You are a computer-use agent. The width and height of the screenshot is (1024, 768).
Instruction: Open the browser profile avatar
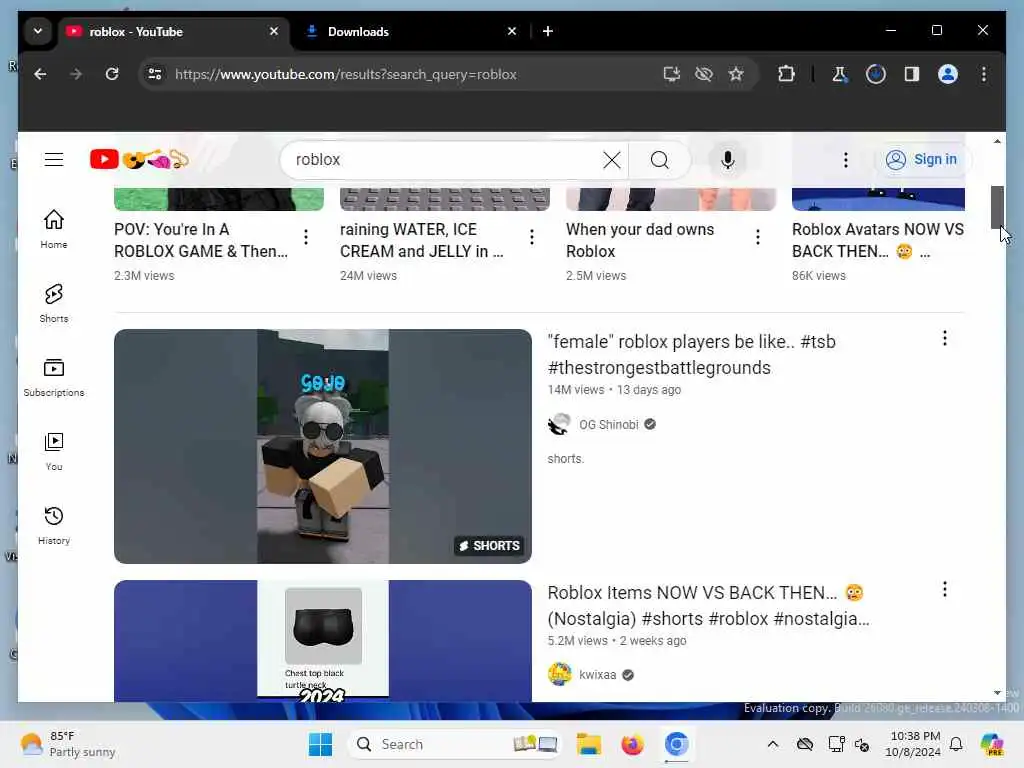pos(948,74)
